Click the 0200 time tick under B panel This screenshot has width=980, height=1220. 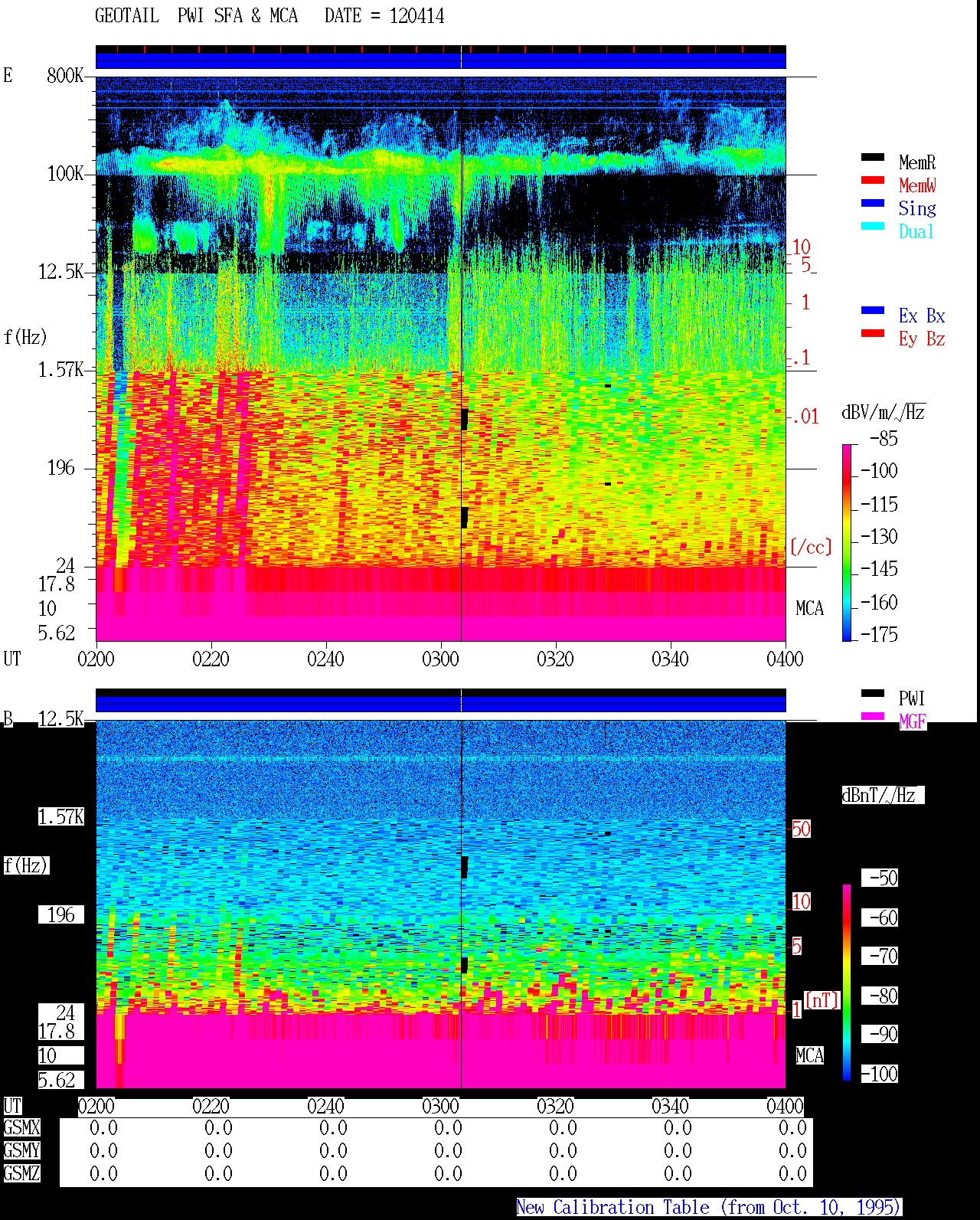pos(96,1107)
